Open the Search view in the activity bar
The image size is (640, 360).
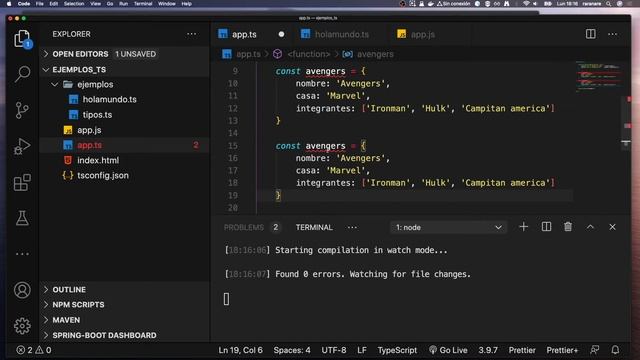22,74
